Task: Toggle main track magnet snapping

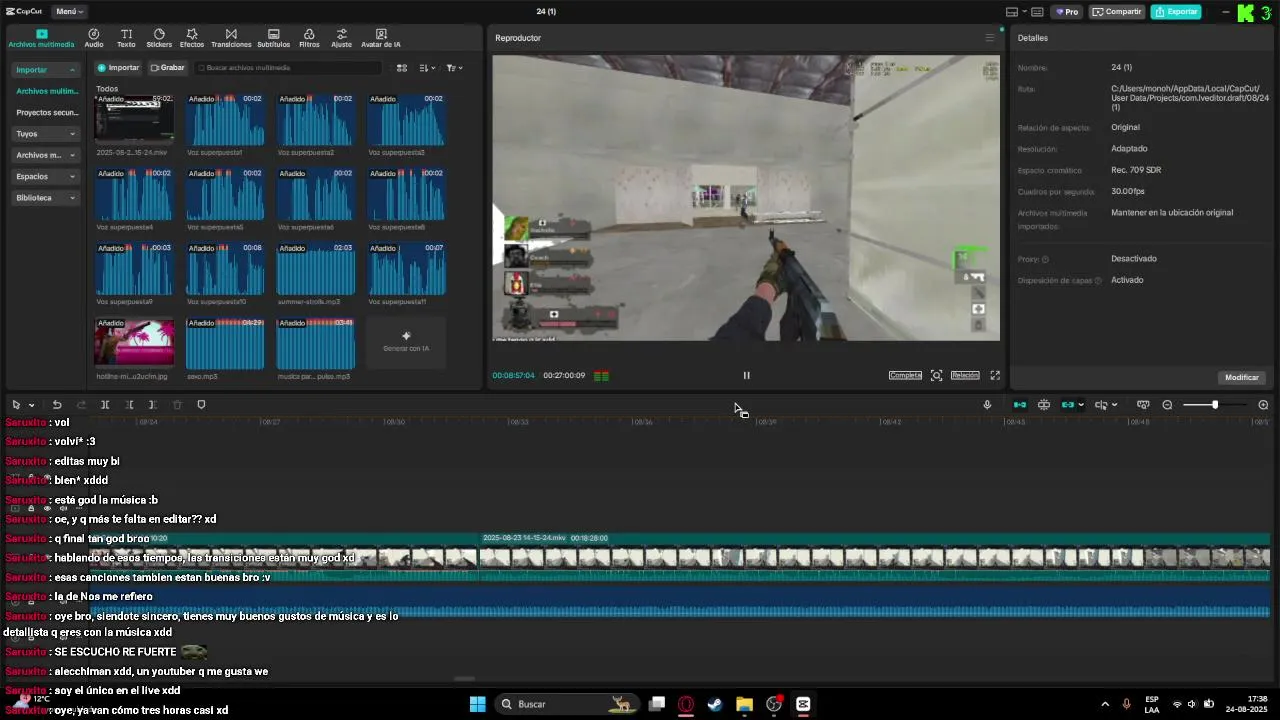Action: coord(1020,405)
